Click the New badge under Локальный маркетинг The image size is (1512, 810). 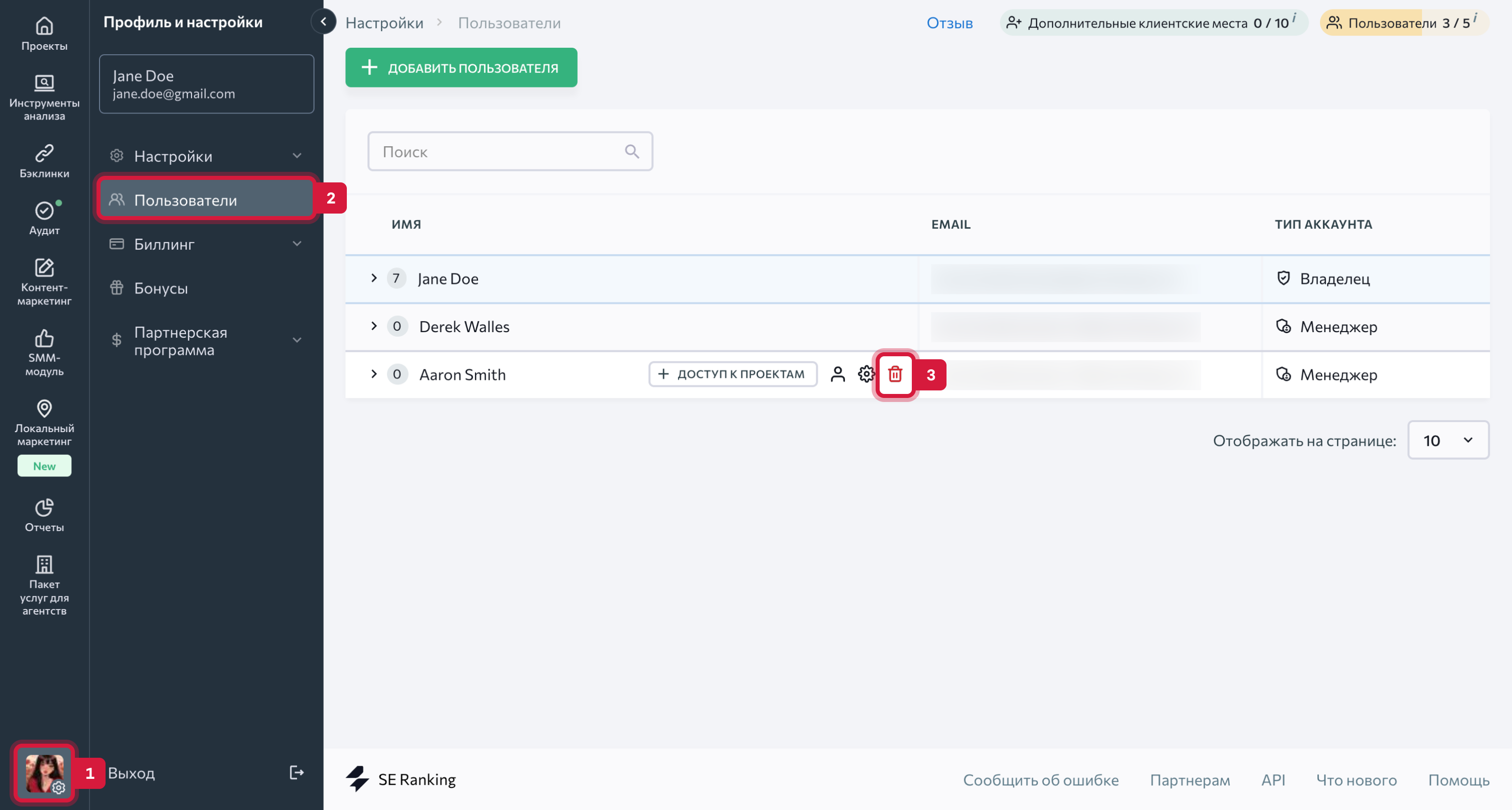pyautogui.click(x=44, y=465)
